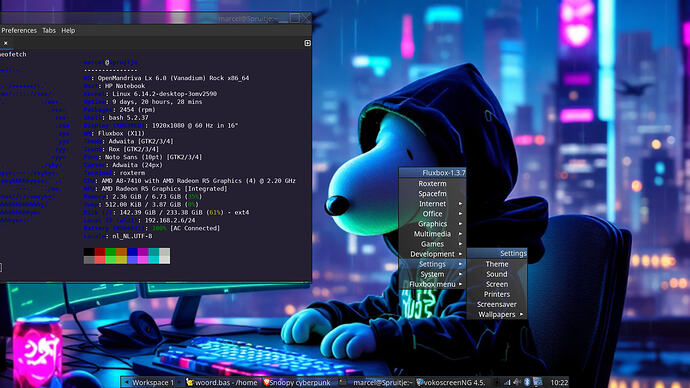Click the previous workspace arrow in toolbar
690x388 pixels.
(126, 382)
